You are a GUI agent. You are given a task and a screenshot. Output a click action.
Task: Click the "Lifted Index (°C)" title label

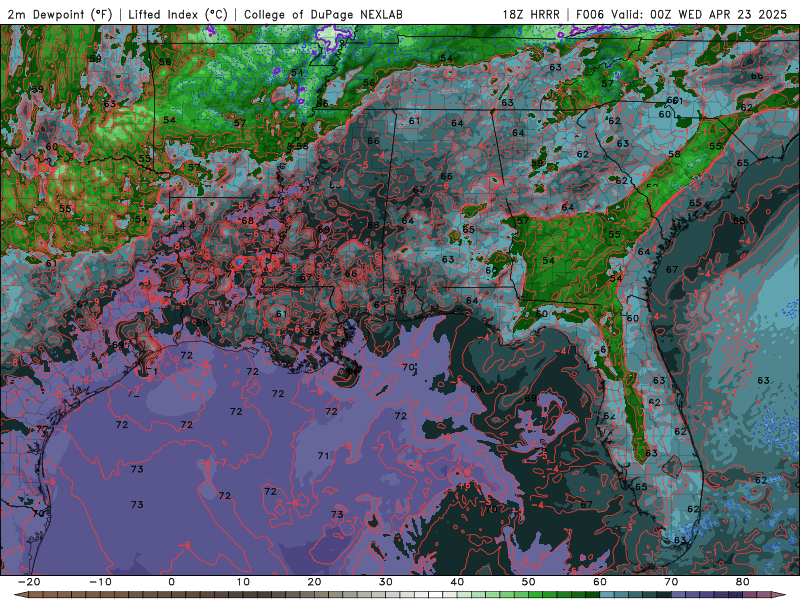[x=178, y=14]
